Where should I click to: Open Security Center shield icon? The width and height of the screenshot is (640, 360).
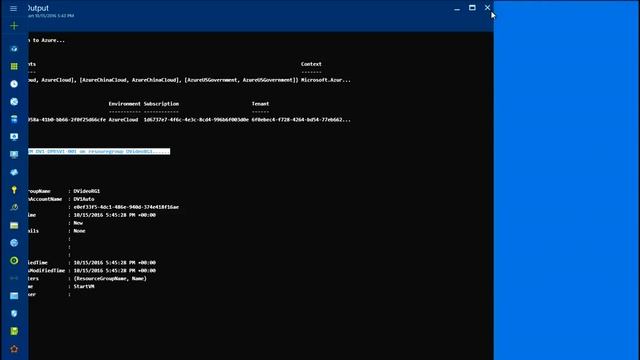click(14, 313)
